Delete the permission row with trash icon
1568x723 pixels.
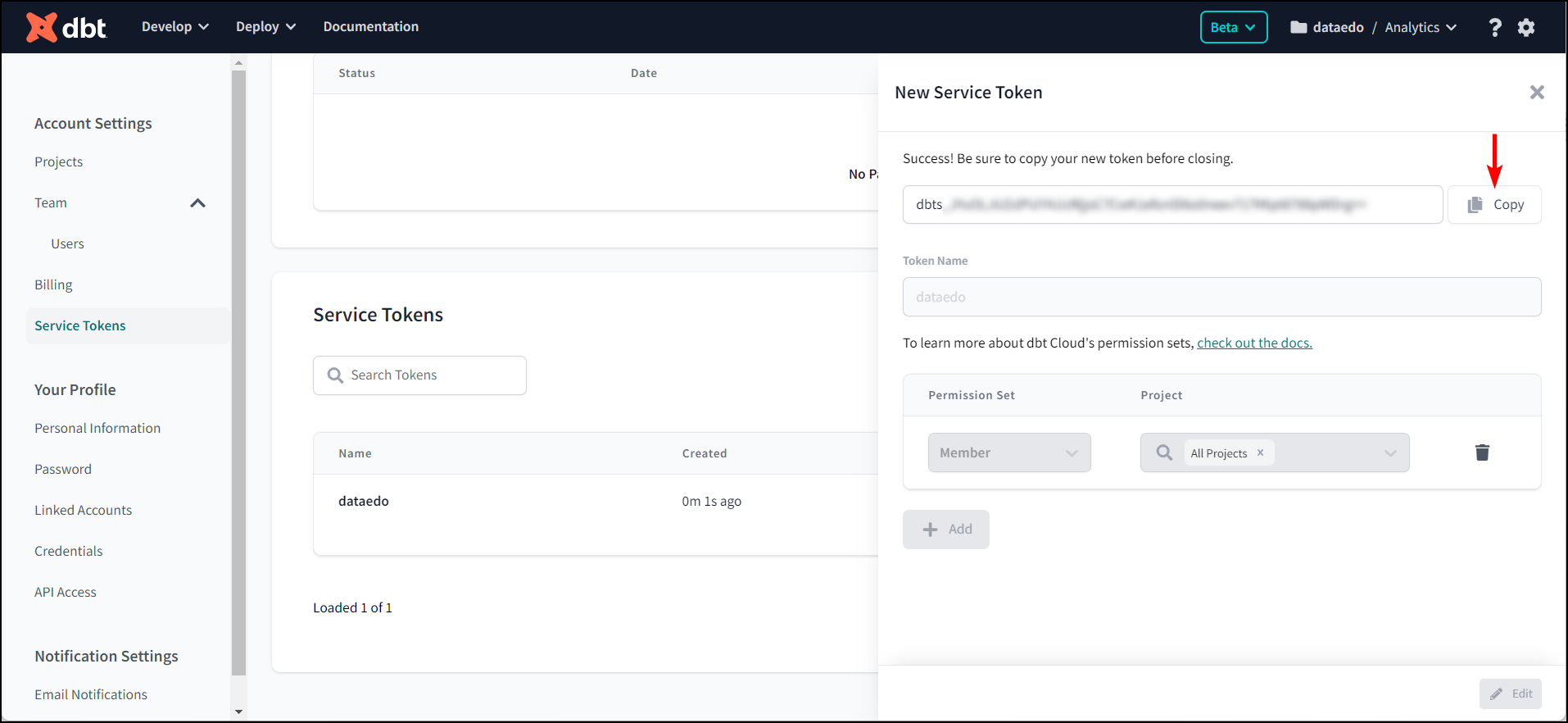1482,452
